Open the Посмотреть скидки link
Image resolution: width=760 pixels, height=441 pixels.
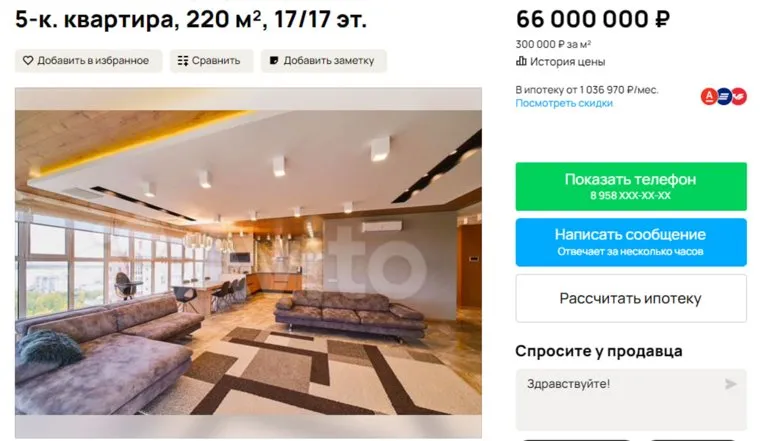564,103
